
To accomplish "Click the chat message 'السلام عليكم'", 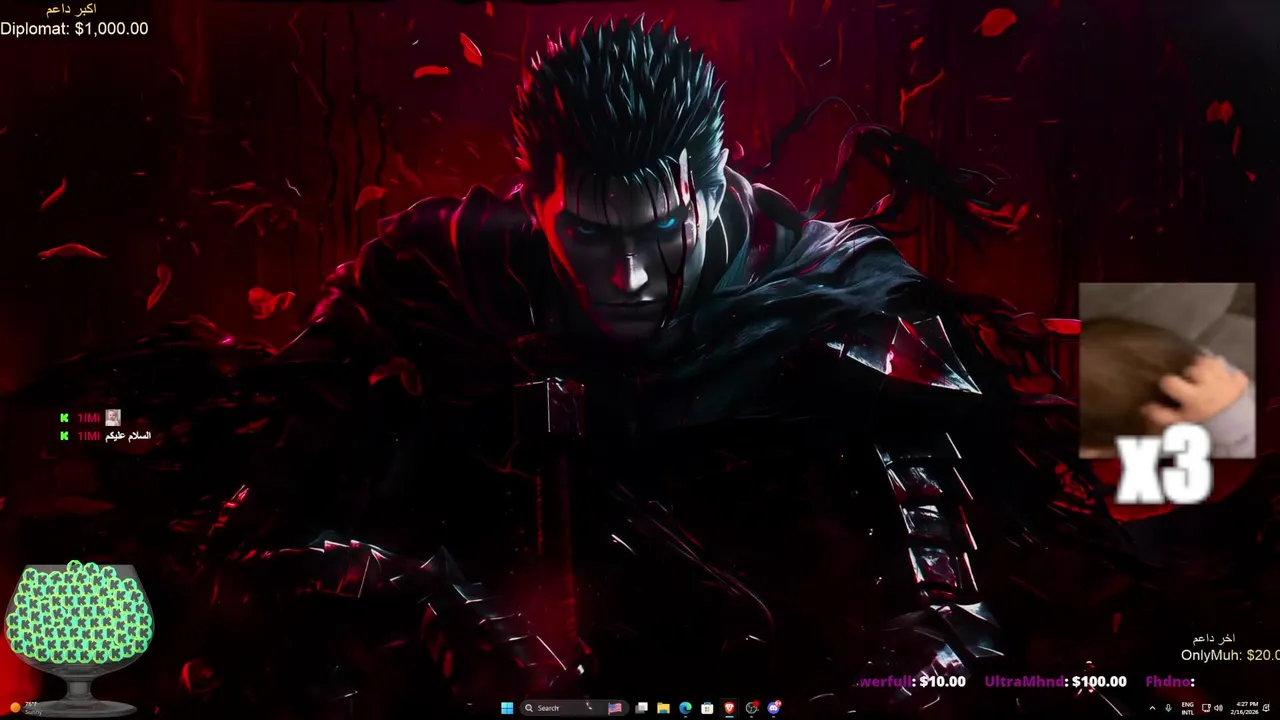I will pos(128,436).
